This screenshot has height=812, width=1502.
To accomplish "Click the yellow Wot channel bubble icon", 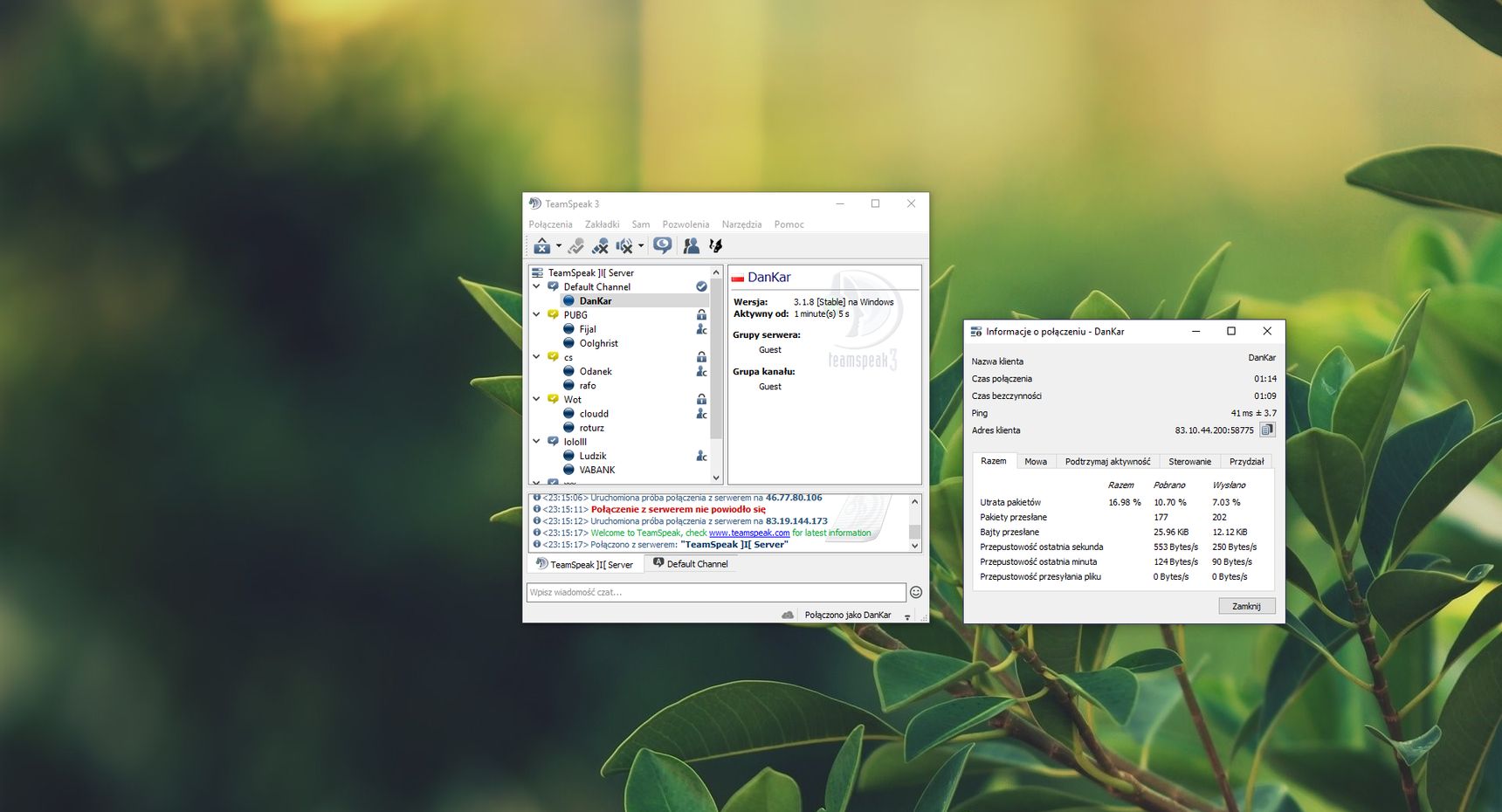I will [x=553, y=399].
